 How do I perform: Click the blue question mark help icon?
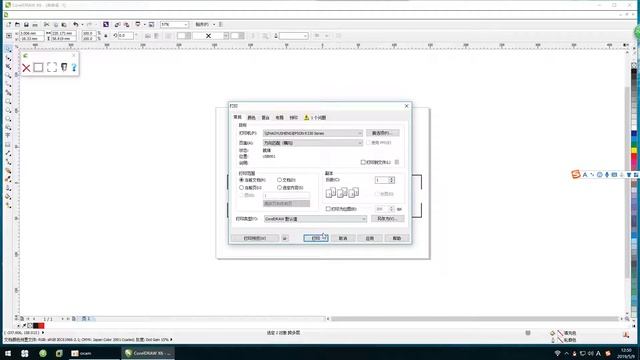[74, 68]
